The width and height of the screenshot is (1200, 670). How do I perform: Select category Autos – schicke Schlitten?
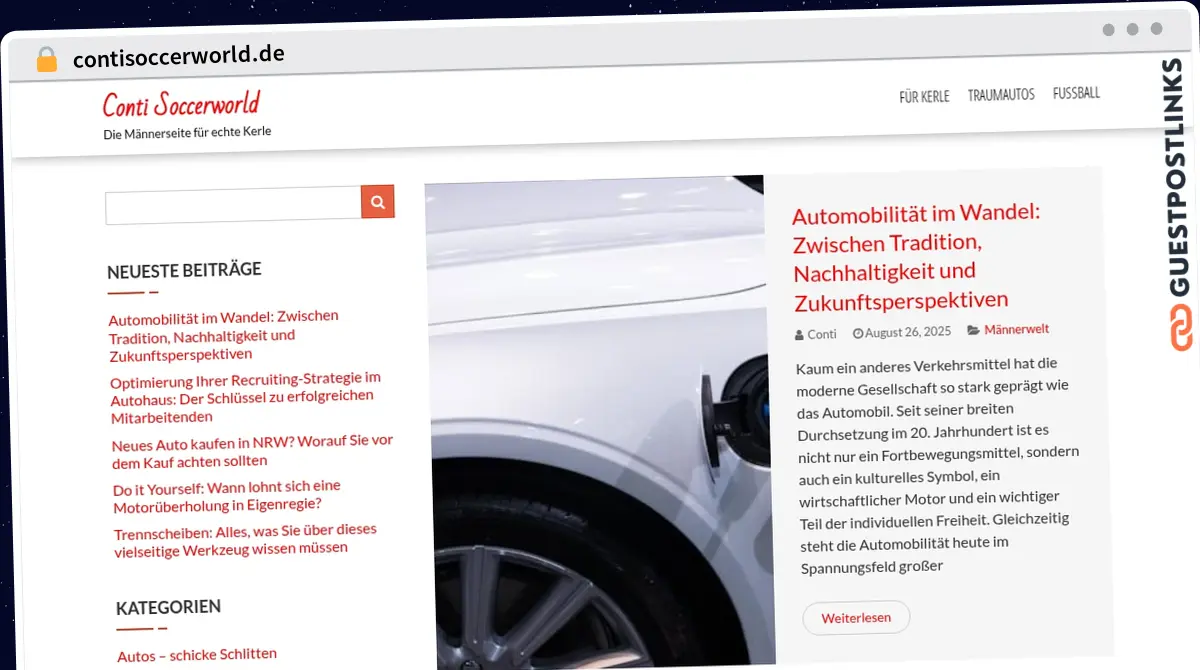(x=197, y=655)
